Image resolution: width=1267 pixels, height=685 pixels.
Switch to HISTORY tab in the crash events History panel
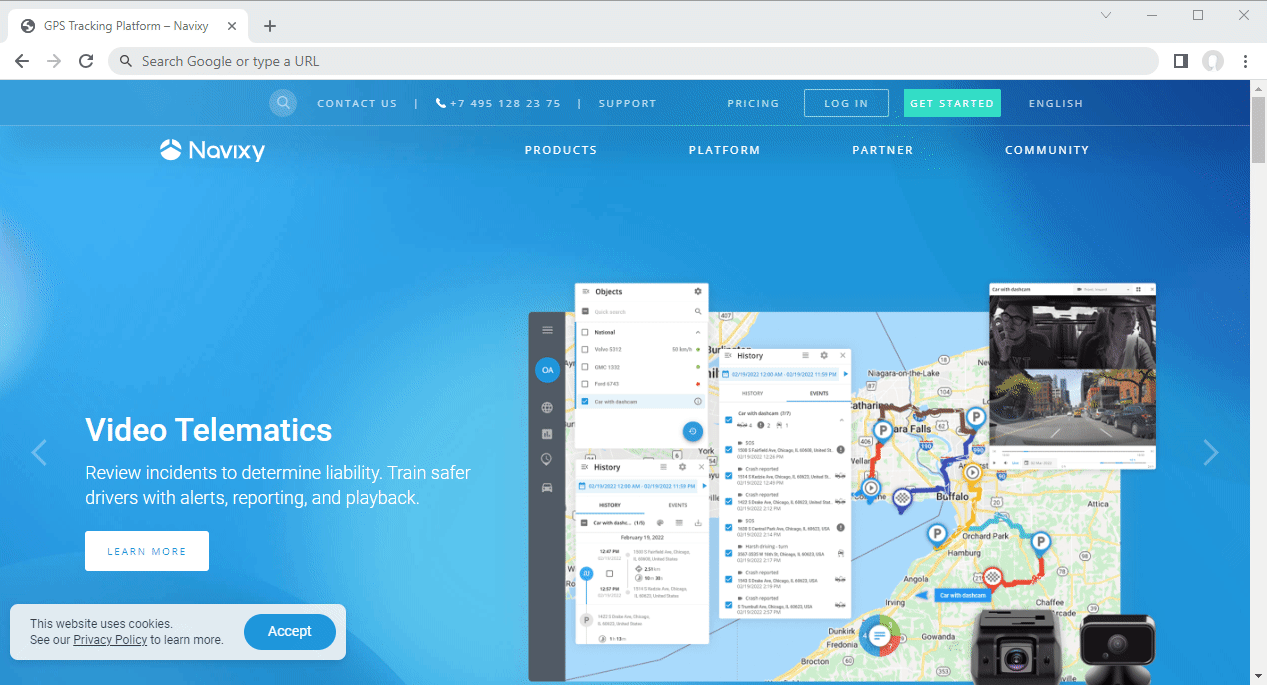(x=752, y=393)
